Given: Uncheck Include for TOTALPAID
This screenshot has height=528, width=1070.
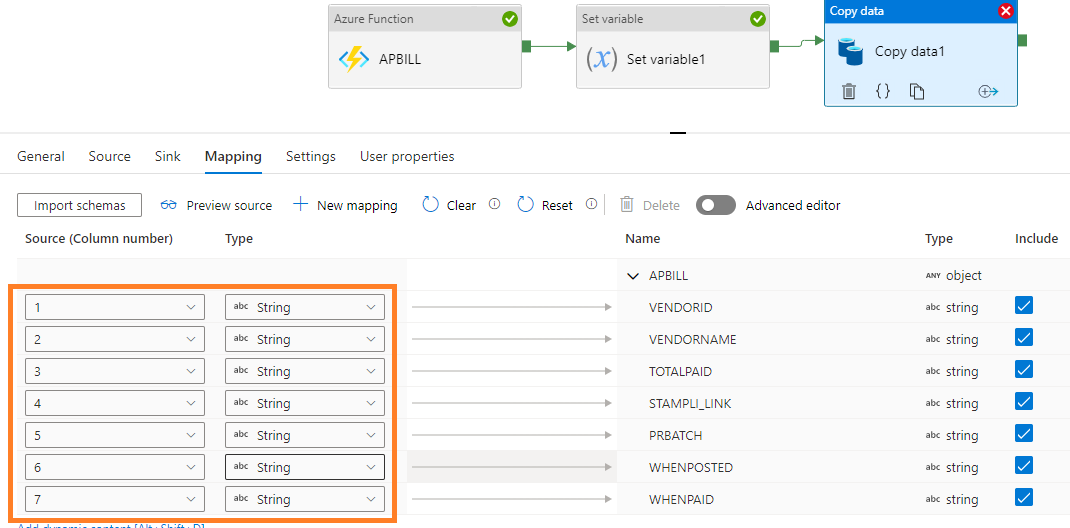Looking at the screenshot, I should point(1024,369).
